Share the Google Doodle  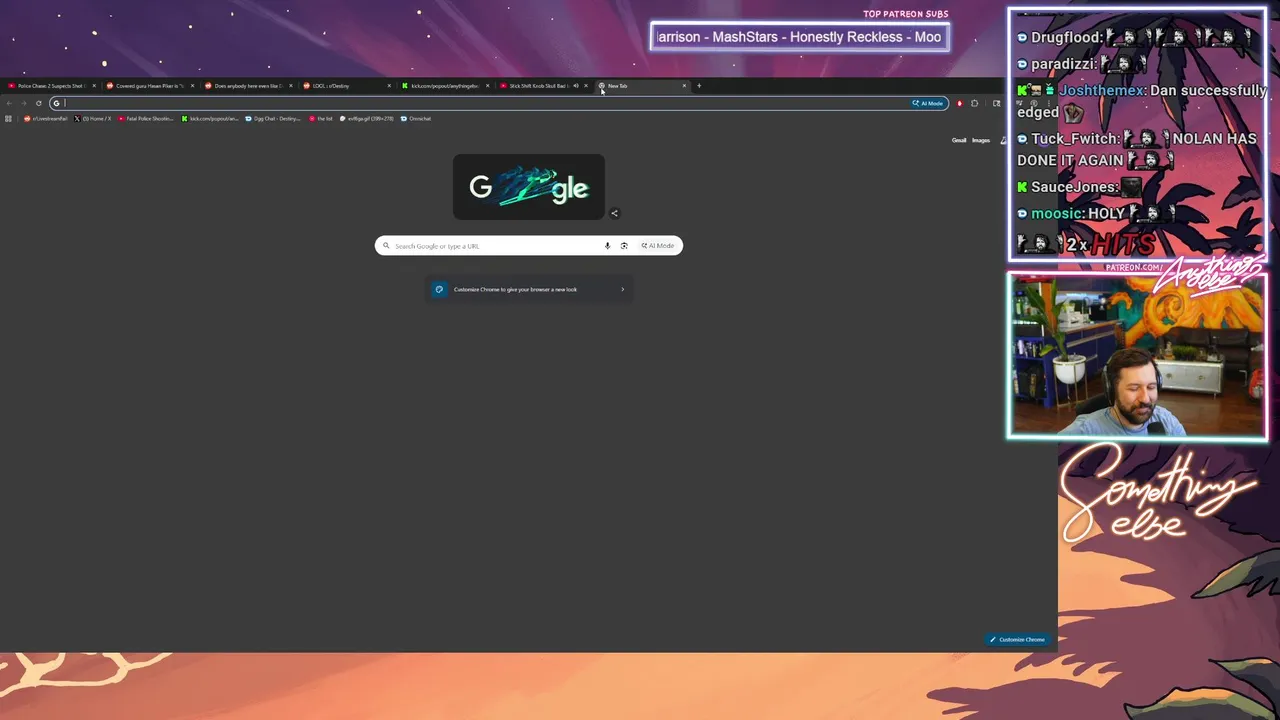coord(614,213)
